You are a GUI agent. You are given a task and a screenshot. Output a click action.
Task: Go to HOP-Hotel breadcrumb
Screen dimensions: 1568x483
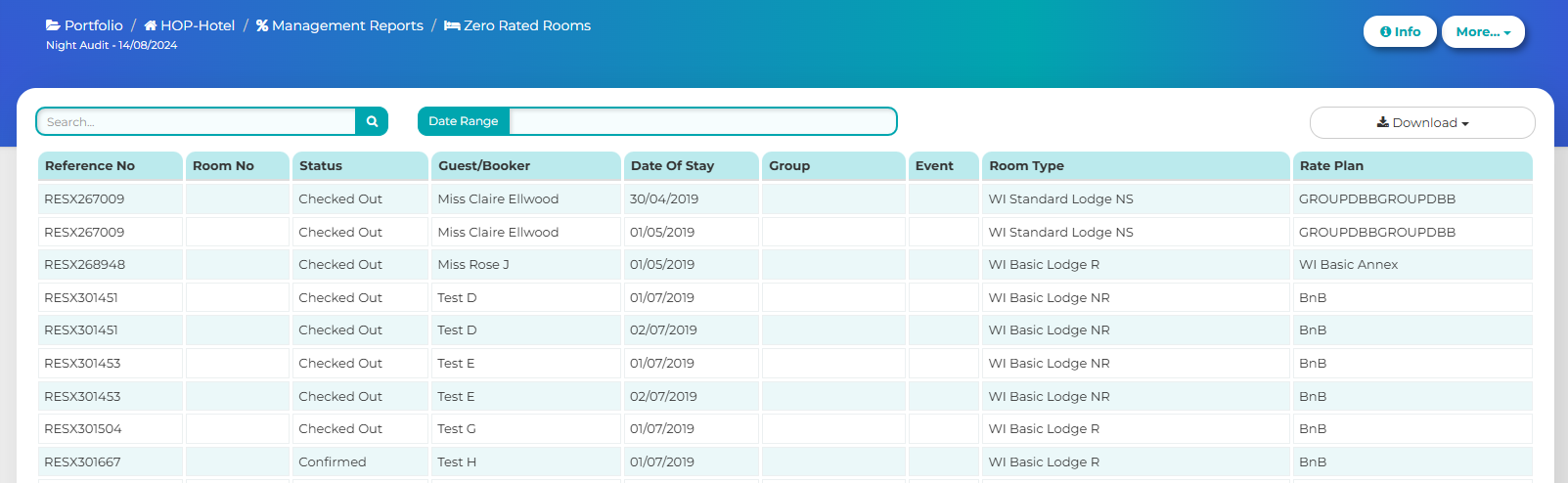[190, 25]
